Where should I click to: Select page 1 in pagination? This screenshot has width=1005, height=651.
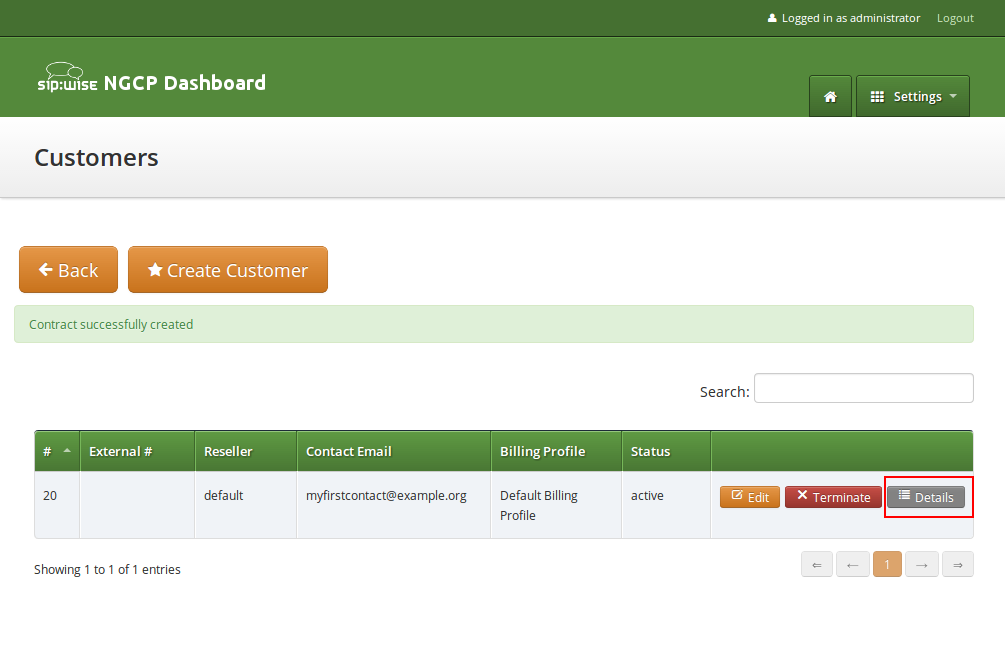[887, 564]
